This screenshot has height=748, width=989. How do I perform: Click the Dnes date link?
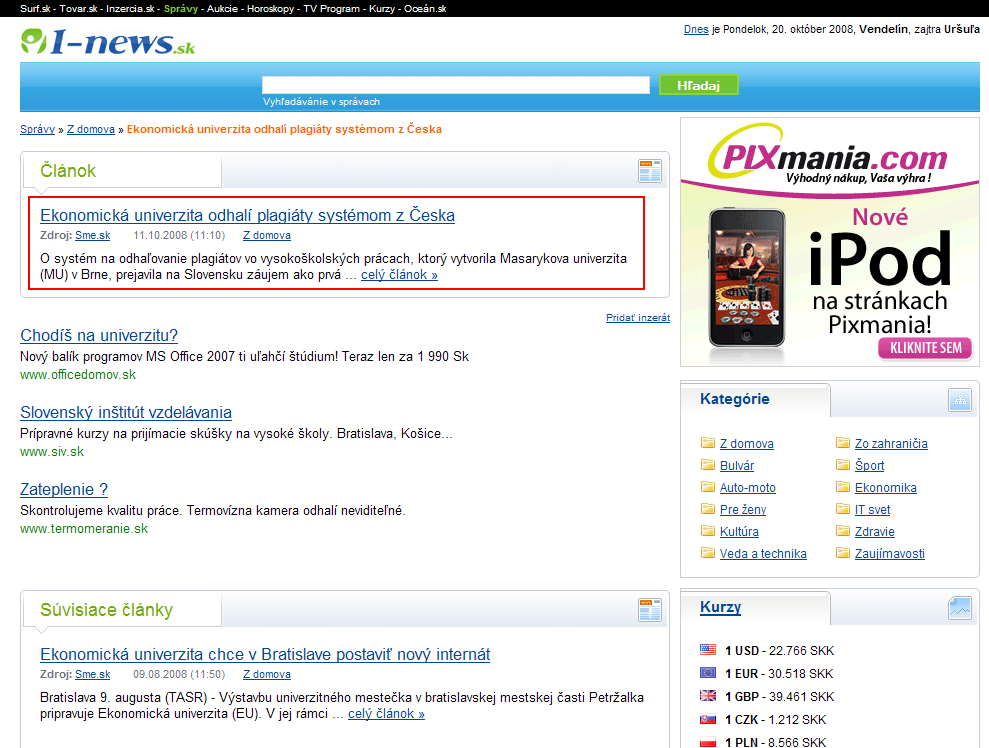tap(696, 29)
